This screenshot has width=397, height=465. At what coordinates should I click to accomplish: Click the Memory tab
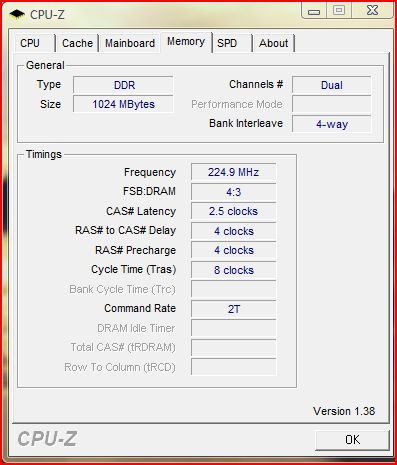(x=186, y=42)
